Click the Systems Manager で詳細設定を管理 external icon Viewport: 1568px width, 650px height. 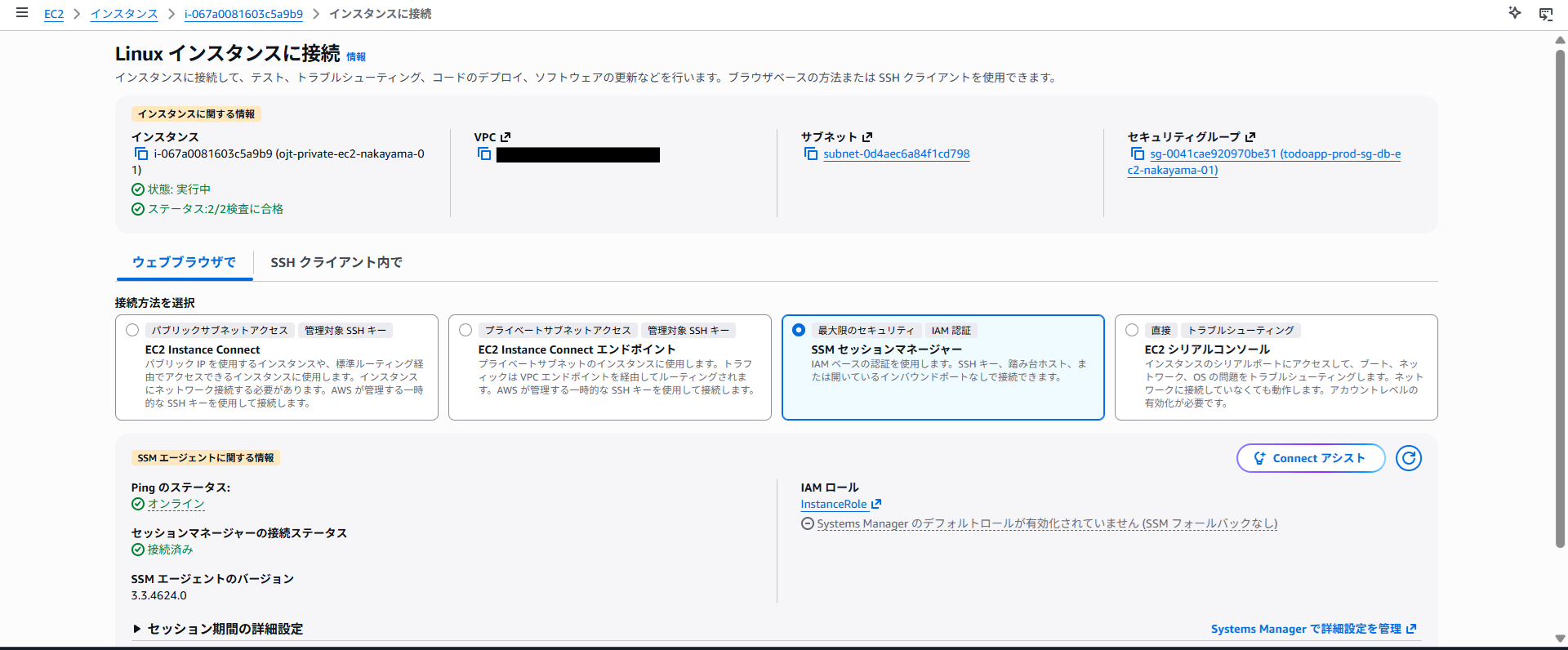pos(1411,629)
